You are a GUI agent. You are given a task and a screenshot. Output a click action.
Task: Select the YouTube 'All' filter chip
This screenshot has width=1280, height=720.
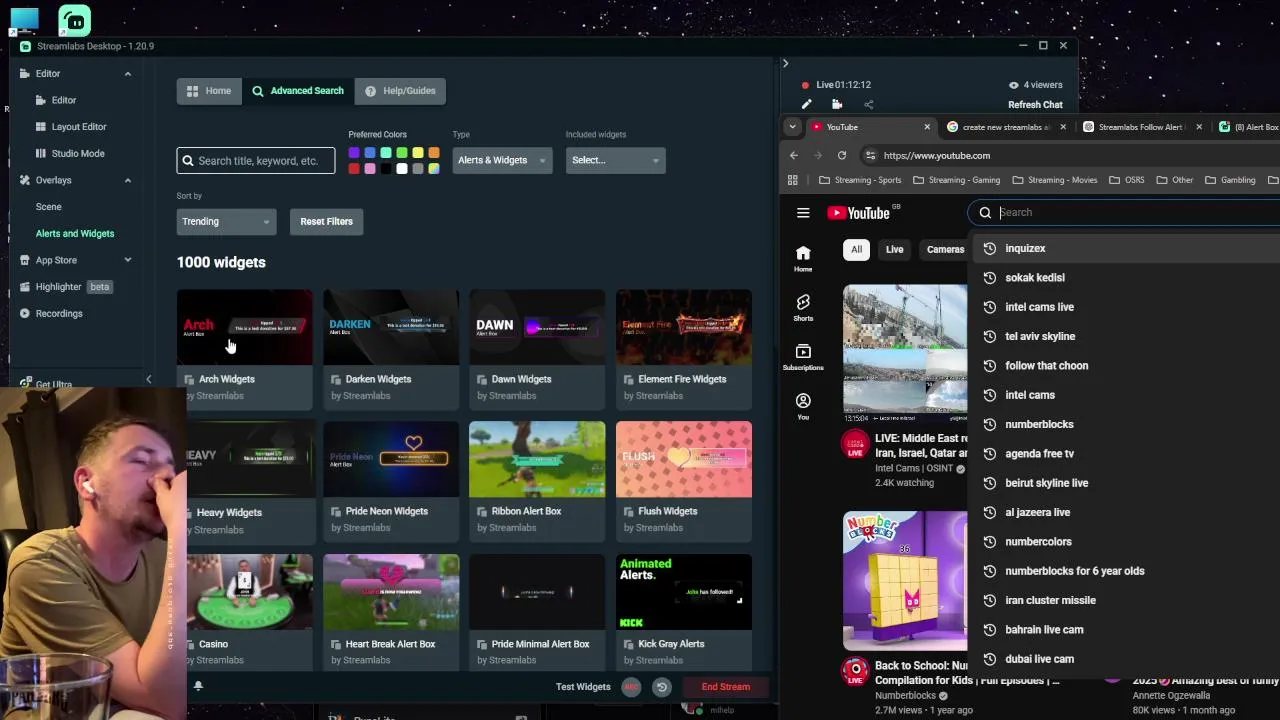pyautogui.click(x=856, y=249)
